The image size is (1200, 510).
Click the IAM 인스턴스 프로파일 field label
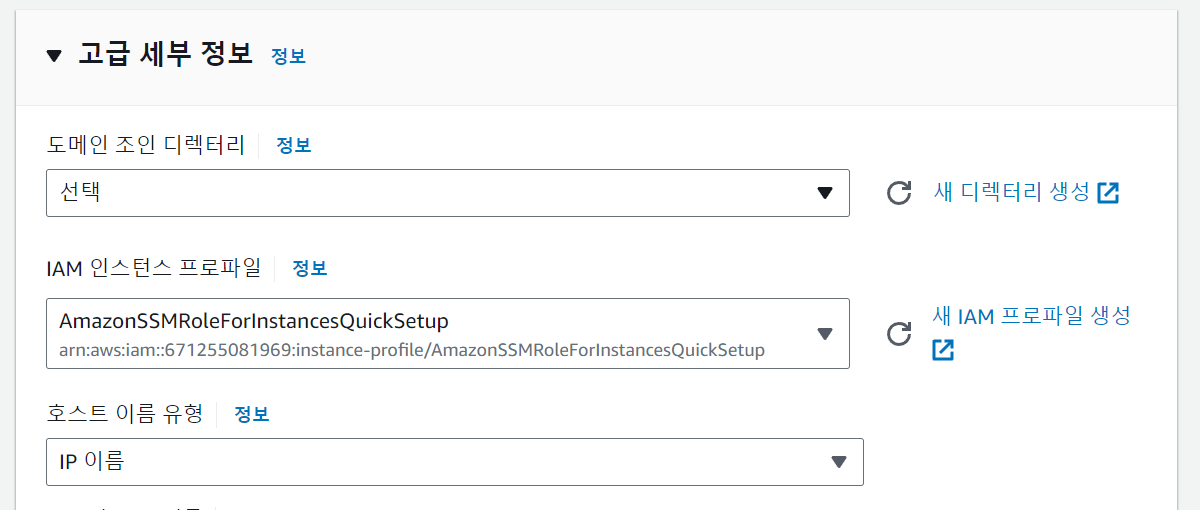tap(154, 268)
